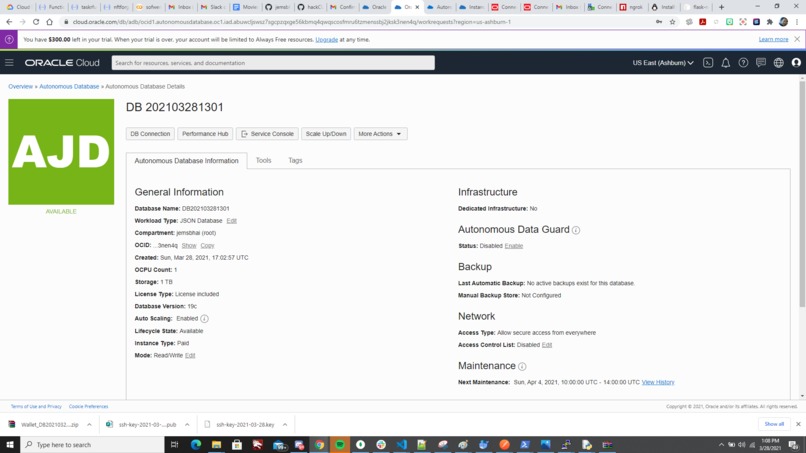806x453 pixels.
Task: Go back in browser history
Action: click(9, 22)
